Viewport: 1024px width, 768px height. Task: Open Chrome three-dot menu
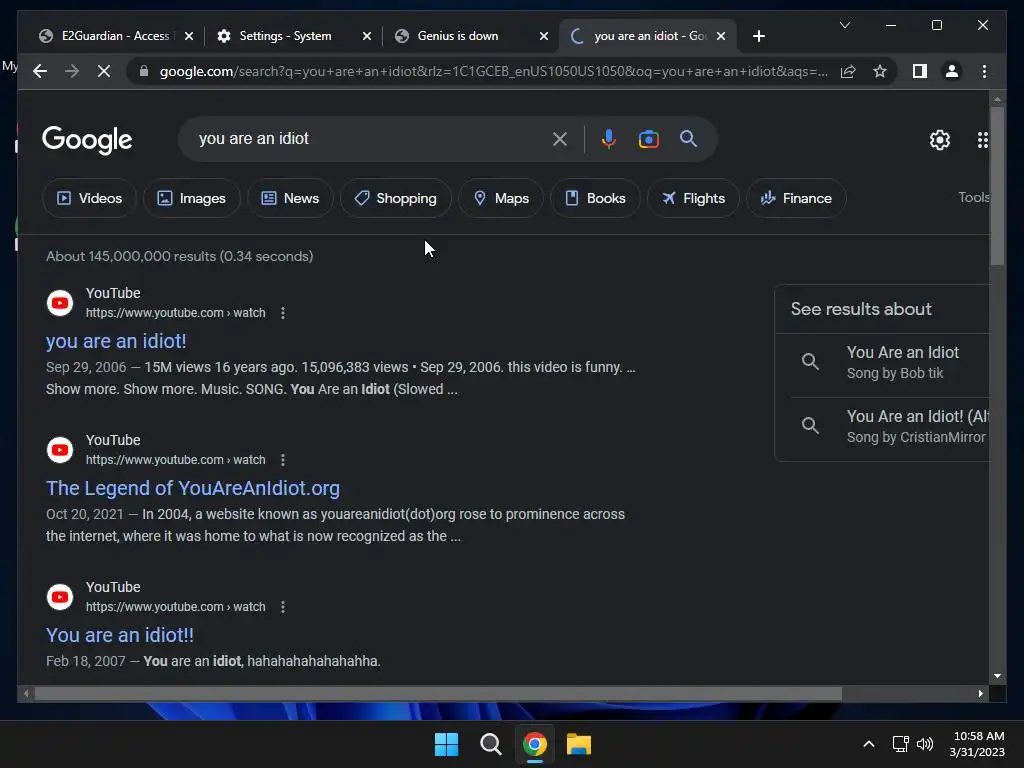click(984, 71)
